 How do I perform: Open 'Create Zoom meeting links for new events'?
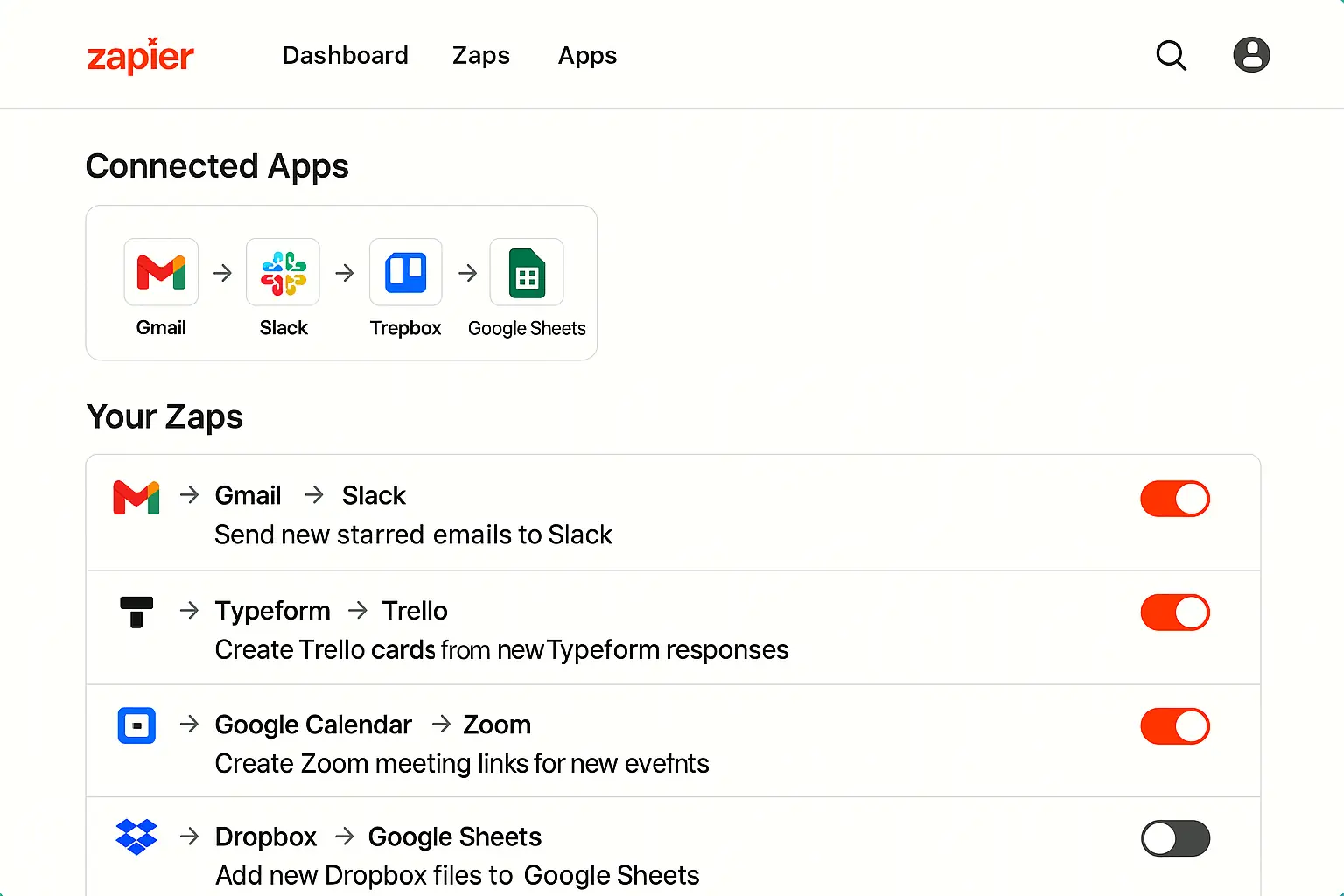[461, 763]
